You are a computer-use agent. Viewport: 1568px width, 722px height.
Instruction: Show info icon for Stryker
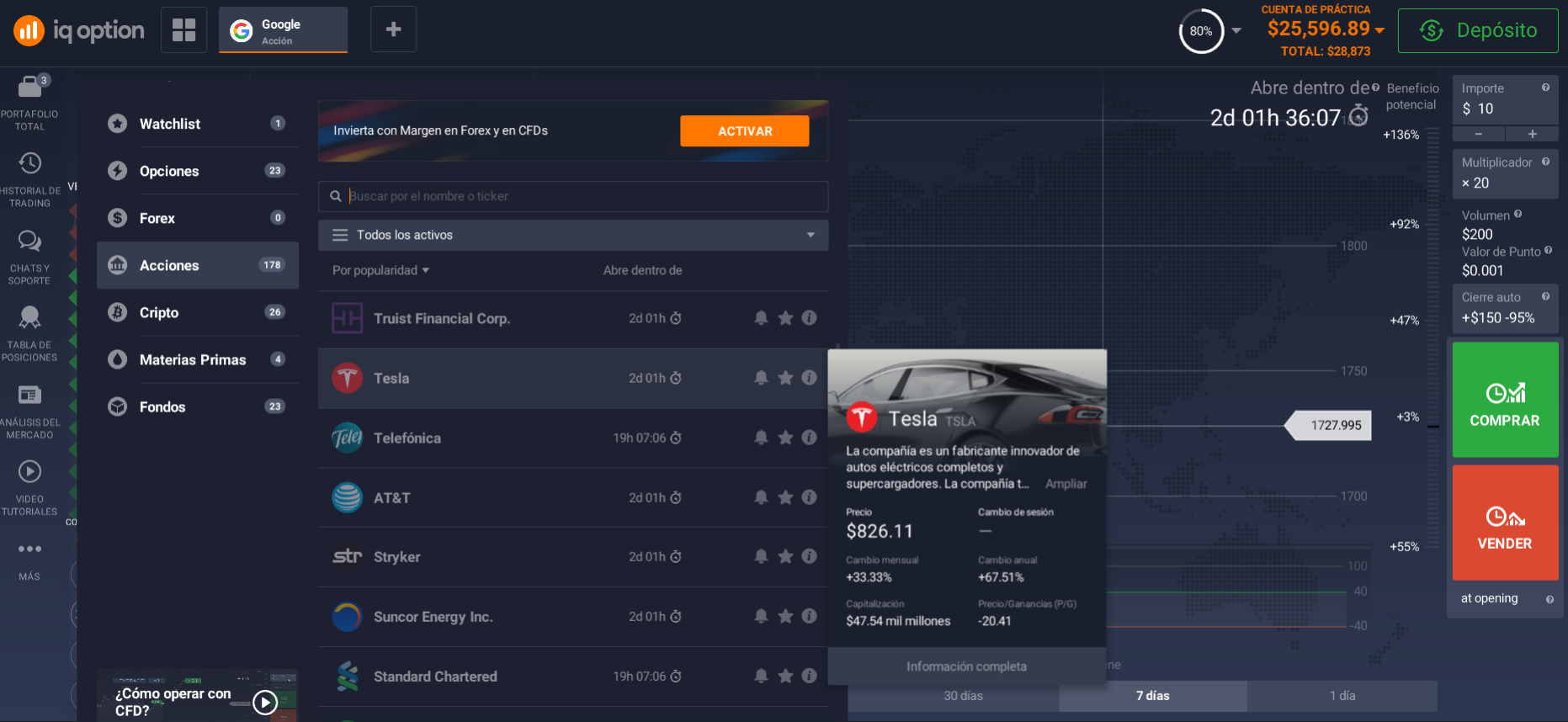tap(809, 556)
